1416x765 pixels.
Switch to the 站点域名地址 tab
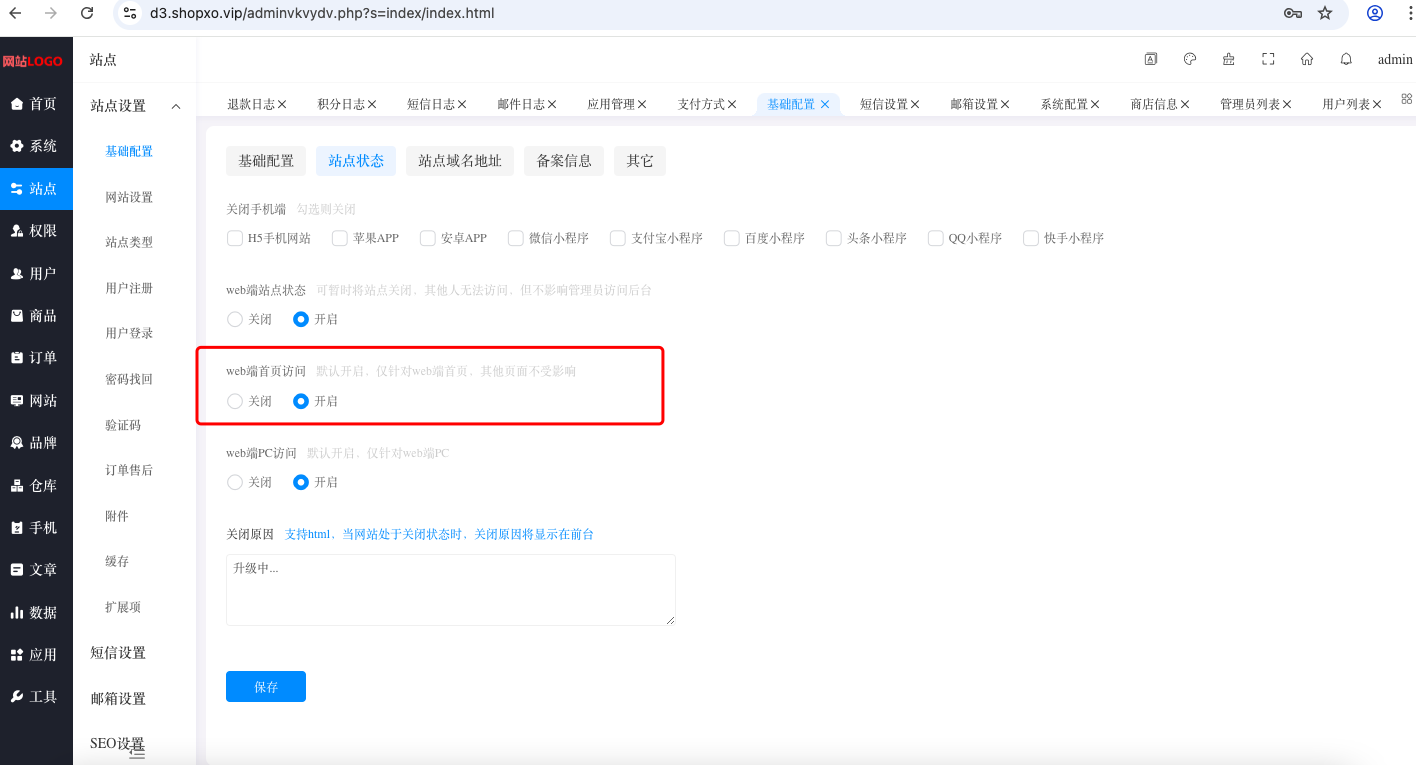pos(460,161)
